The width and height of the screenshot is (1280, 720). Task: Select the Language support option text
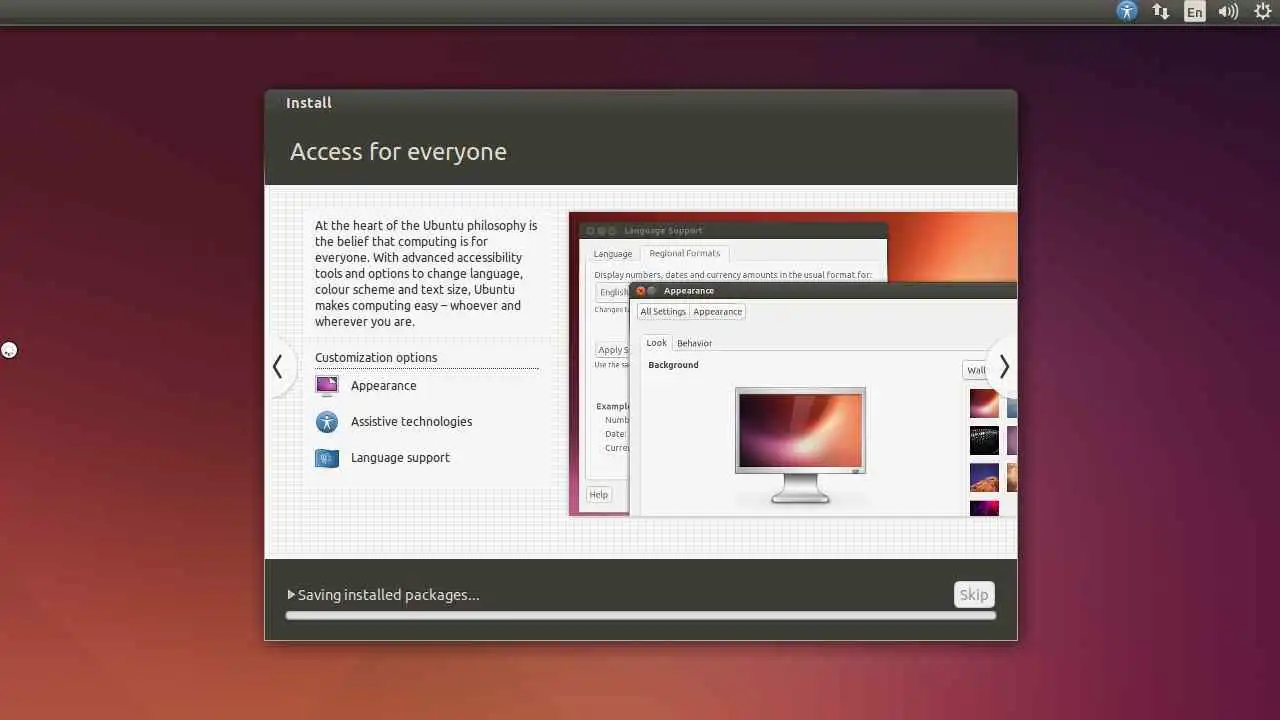tap(400, 458)
